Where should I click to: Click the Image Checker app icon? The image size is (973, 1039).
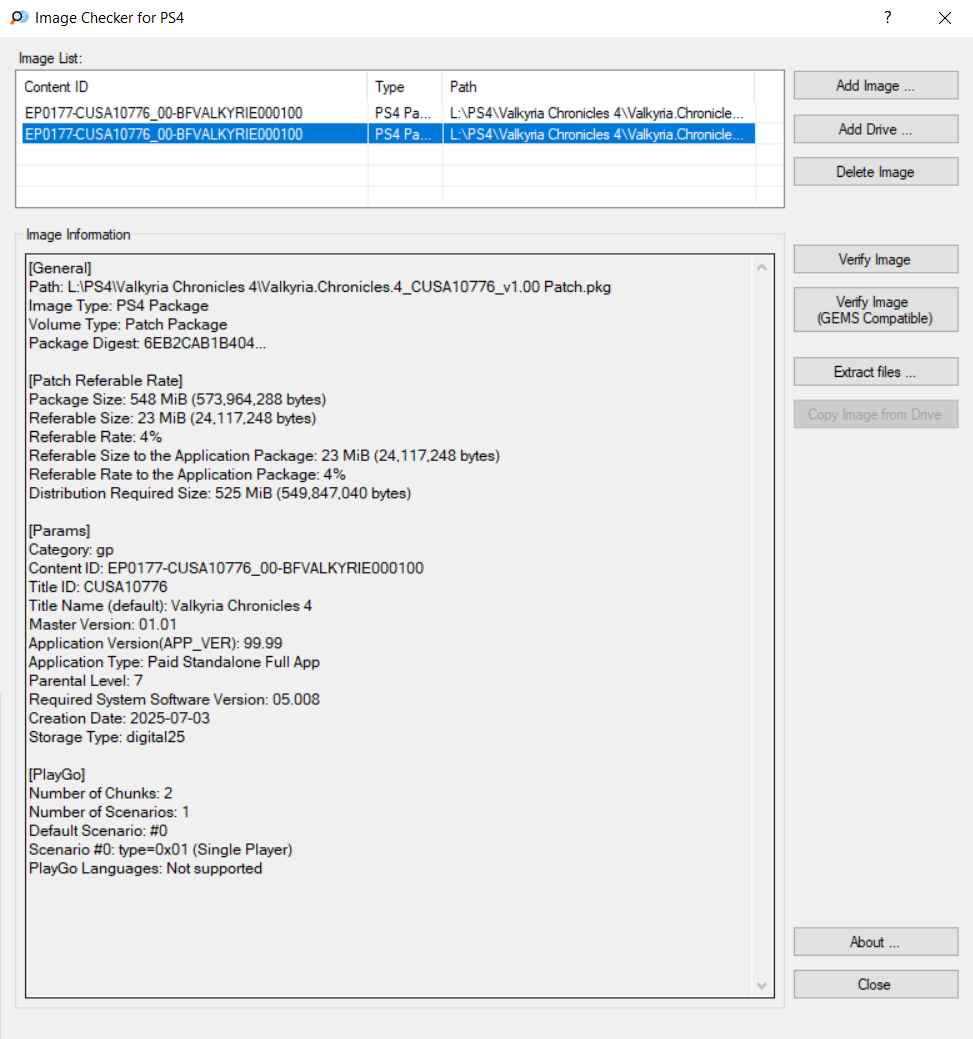tap(19, 17)
